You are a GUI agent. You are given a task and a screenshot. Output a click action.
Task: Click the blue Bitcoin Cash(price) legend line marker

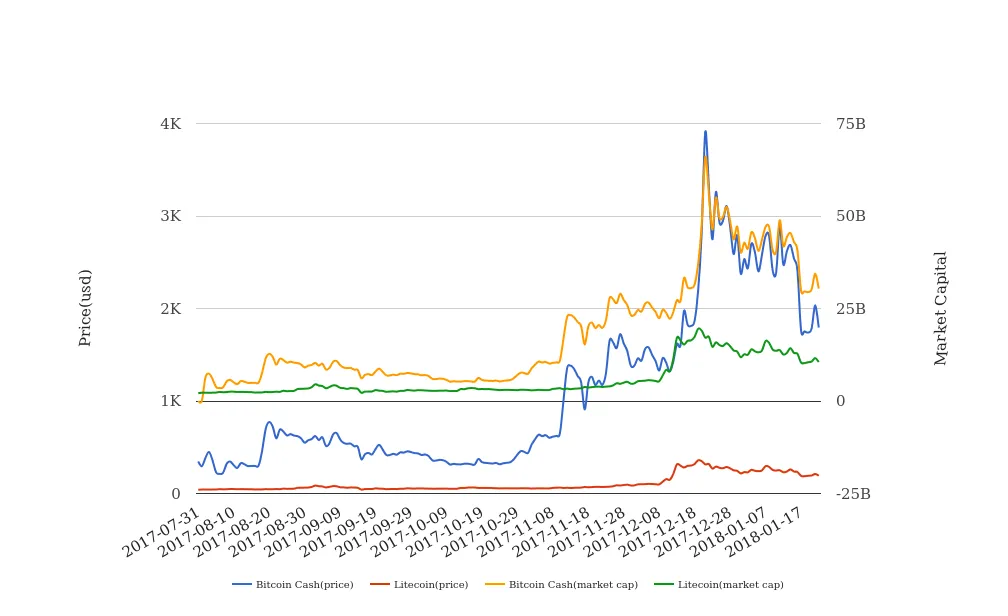242,584
